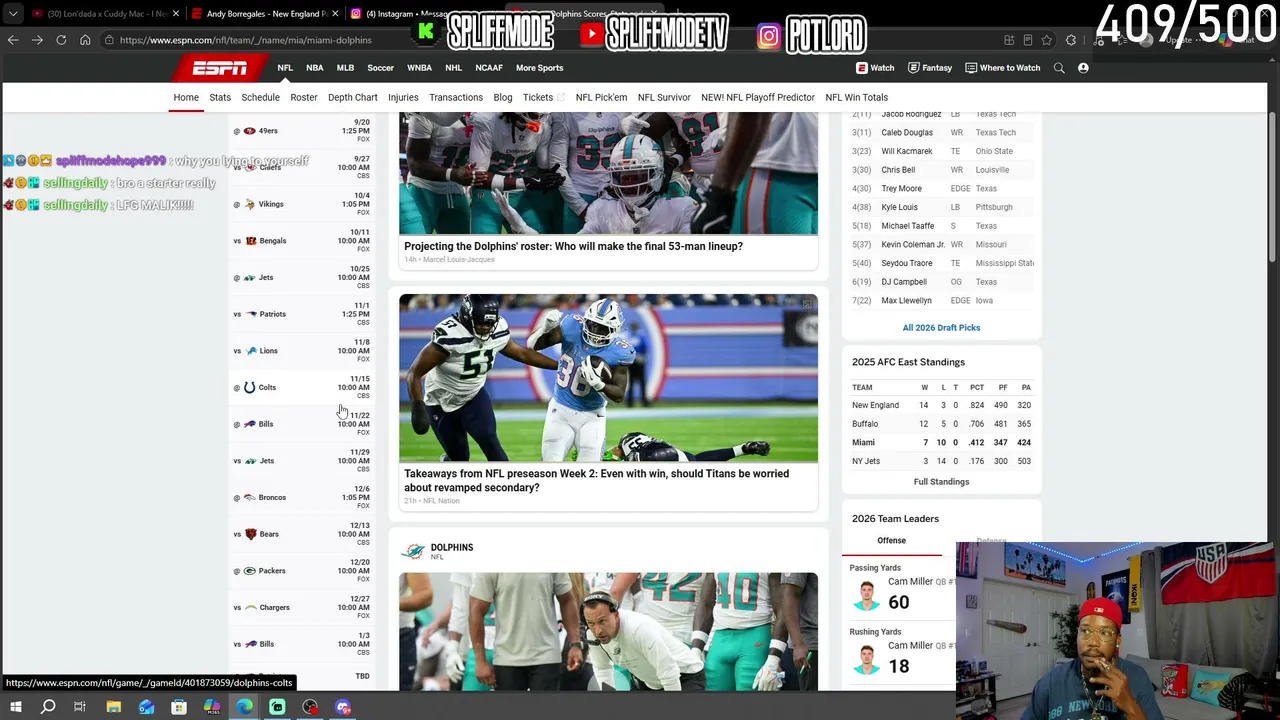Open the Roster tab
1280x720 pixels.
(x=304, y=97)
